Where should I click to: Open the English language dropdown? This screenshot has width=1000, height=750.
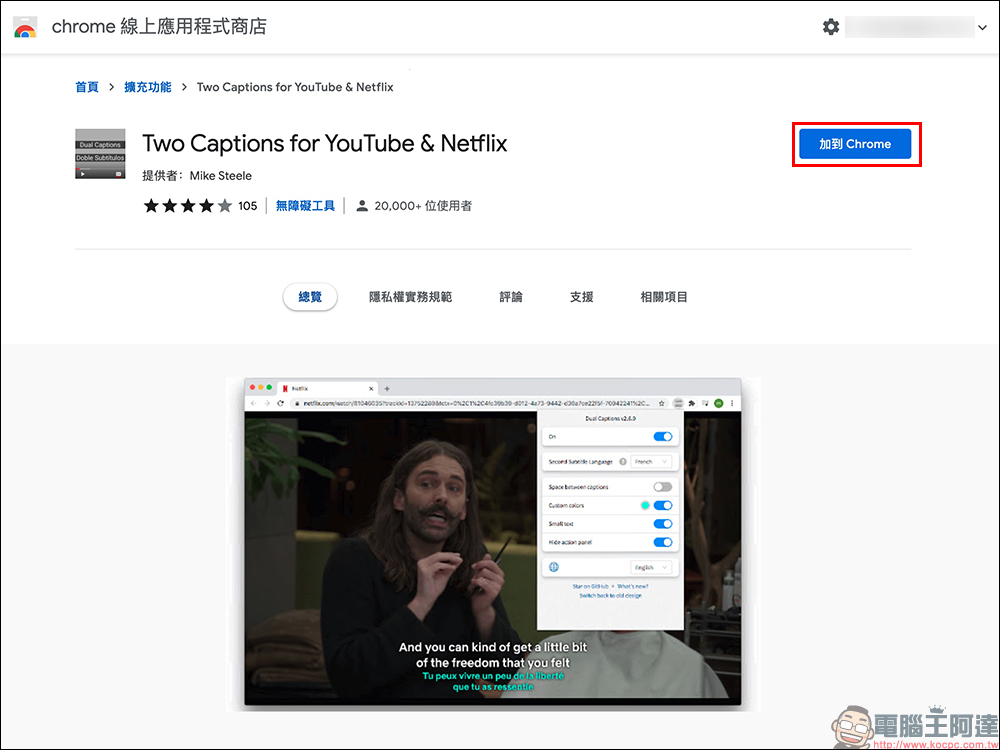[651, 567]
